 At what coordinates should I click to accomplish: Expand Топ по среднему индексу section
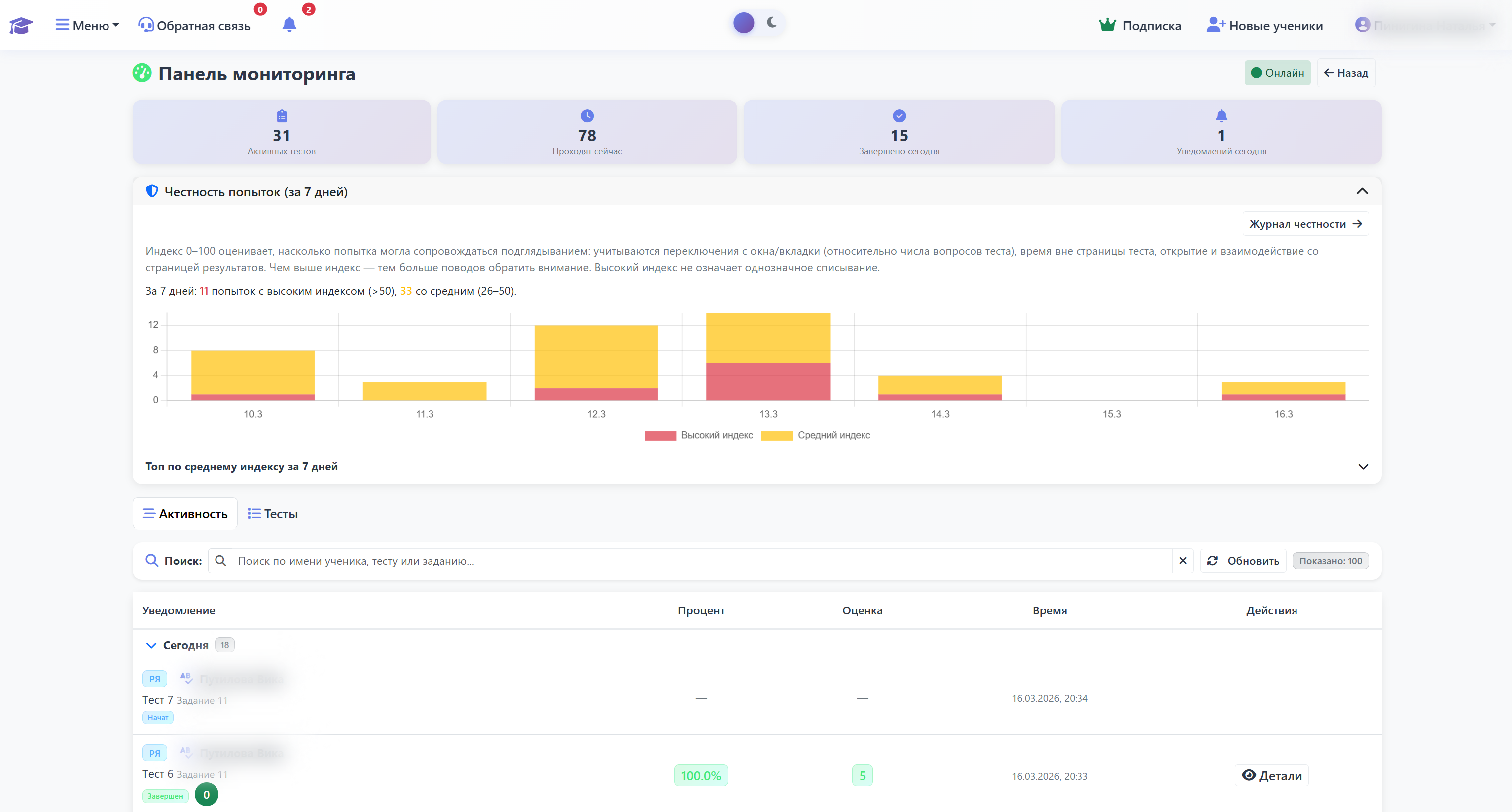coord(756,466)
